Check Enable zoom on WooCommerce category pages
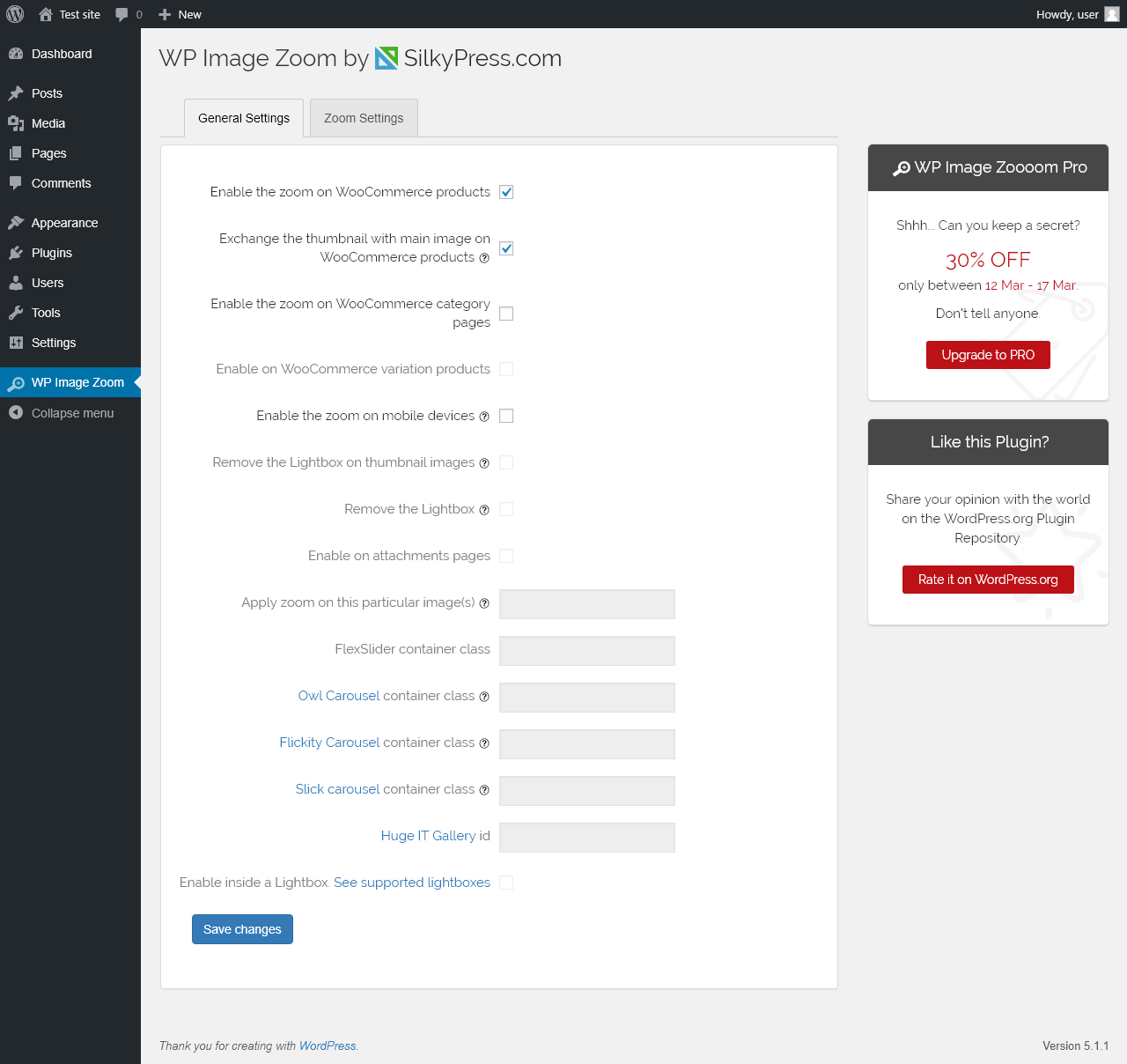The height and width of the screenshot is (1064, 1127). pyautogui.click(x=506, y=314)
